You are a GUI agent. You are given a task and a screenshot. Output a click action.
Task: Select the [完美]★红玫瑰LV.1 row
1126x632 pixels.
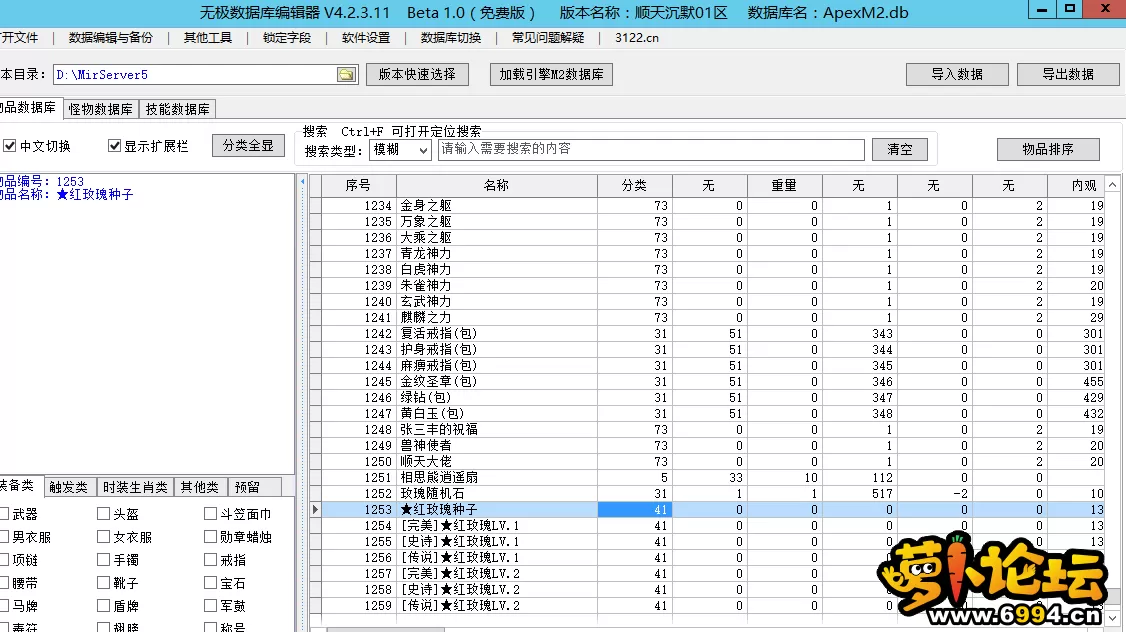pos(707,526)
